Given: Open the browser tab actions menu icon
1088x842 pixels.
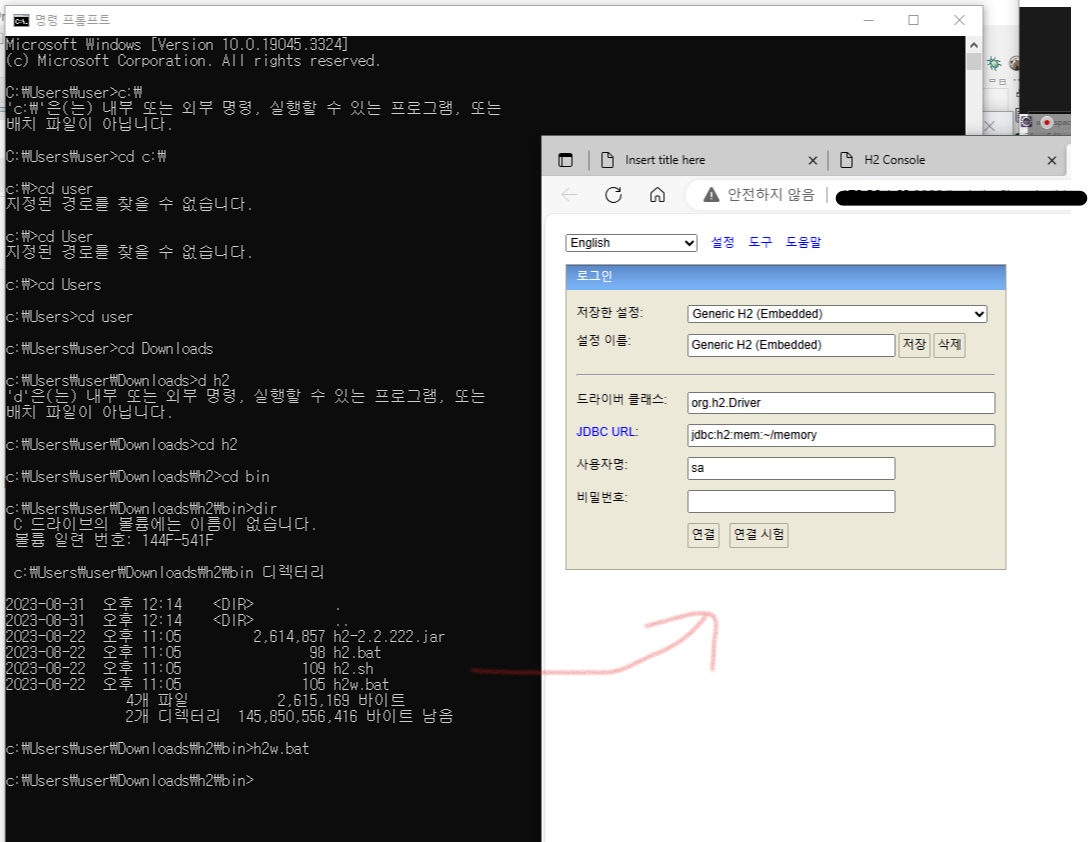Looking at the screenshot, I should (x=566, y=160).
